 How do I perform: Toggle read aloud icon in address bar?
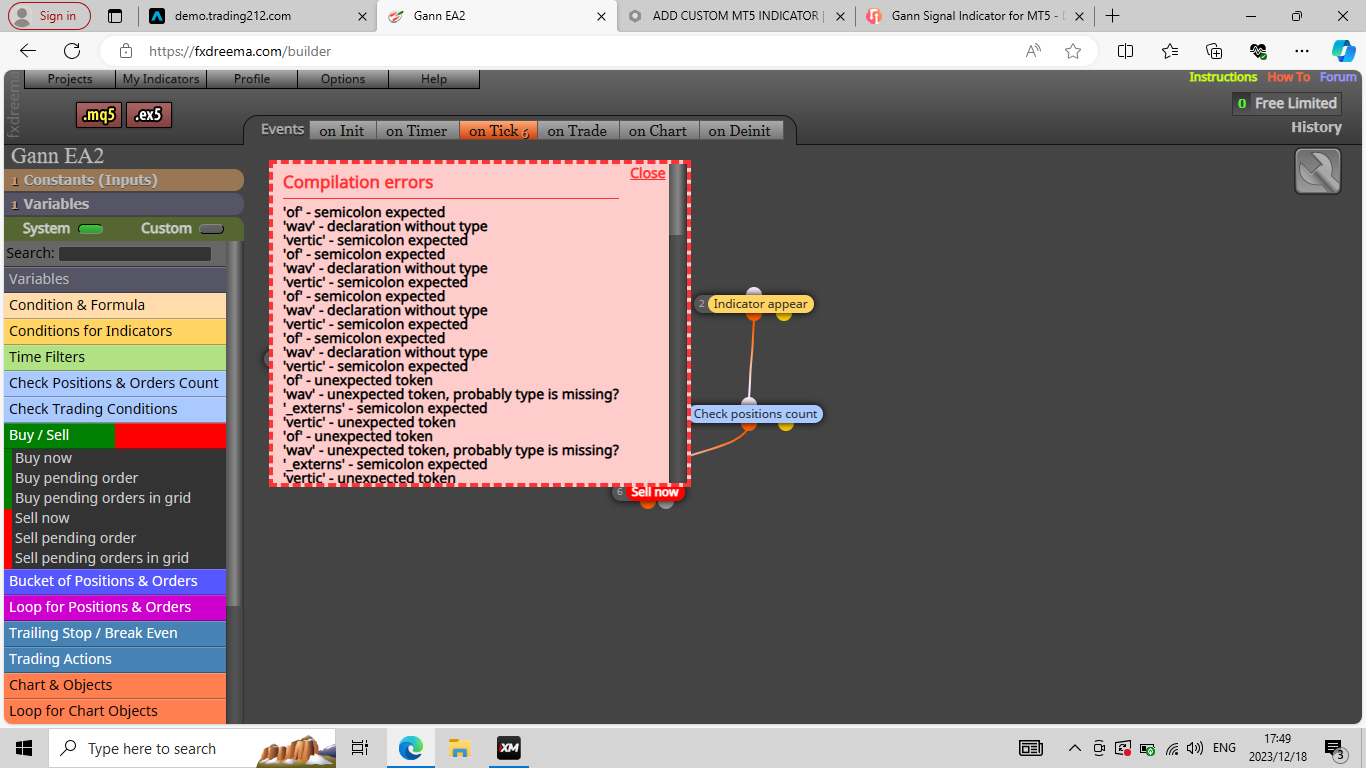[x=1033, y=51]
